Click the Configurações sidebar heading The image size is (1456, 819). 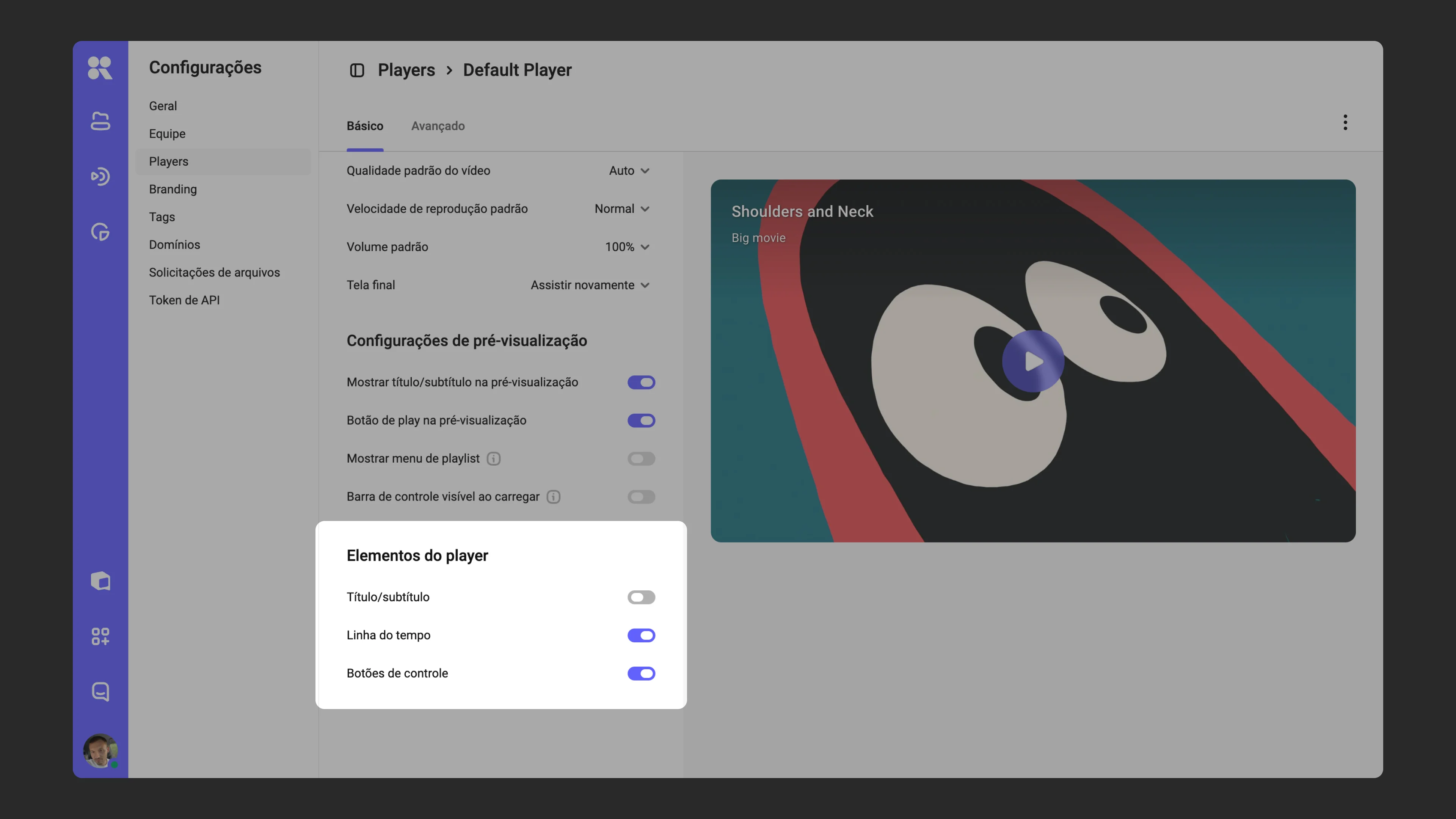pyautogui.click(x=205, y=68)
